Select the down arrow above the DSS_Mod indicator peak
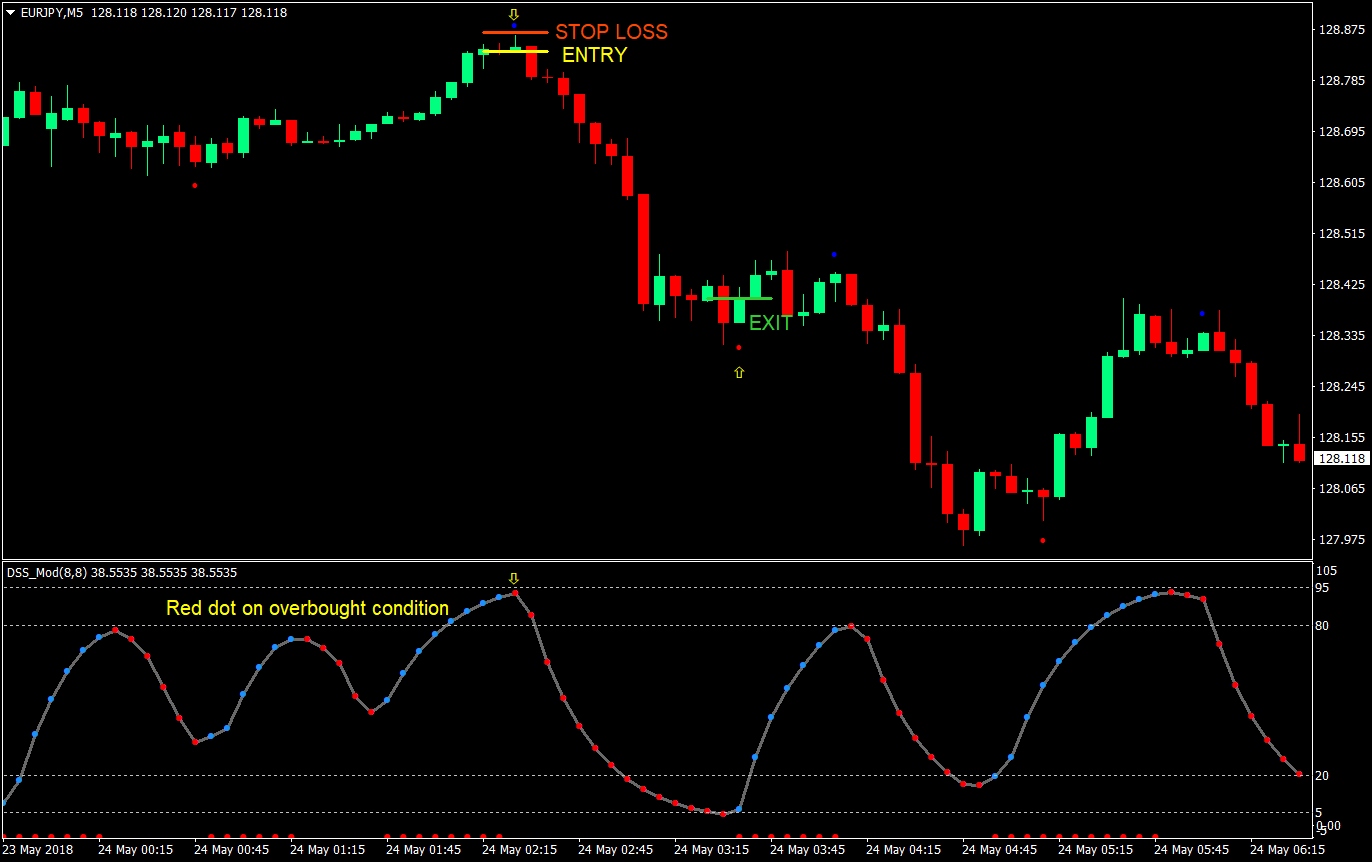 (514, 577)
